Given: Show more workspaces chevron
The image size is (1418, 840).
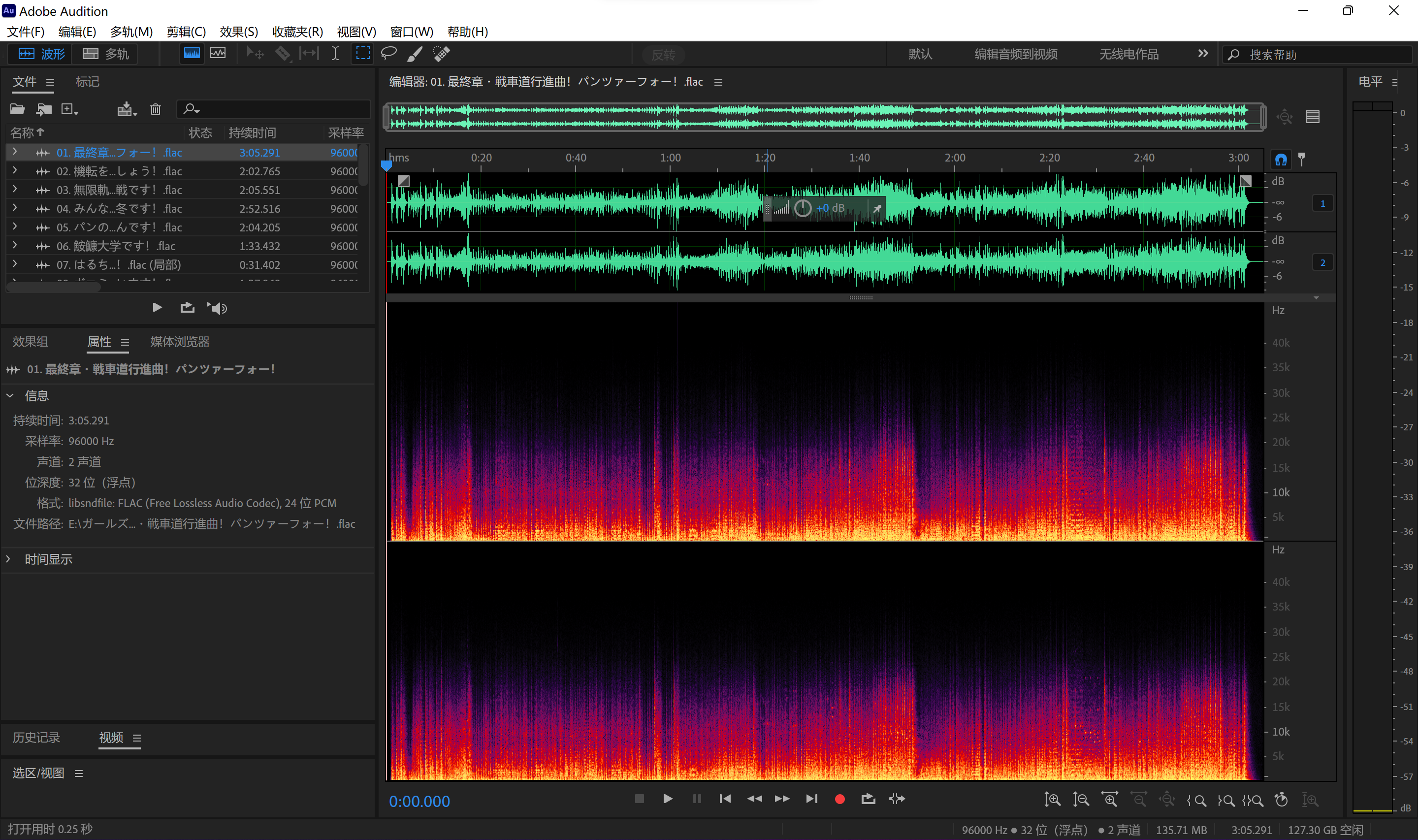Looking at the screenshot, I should point(1203,54).
